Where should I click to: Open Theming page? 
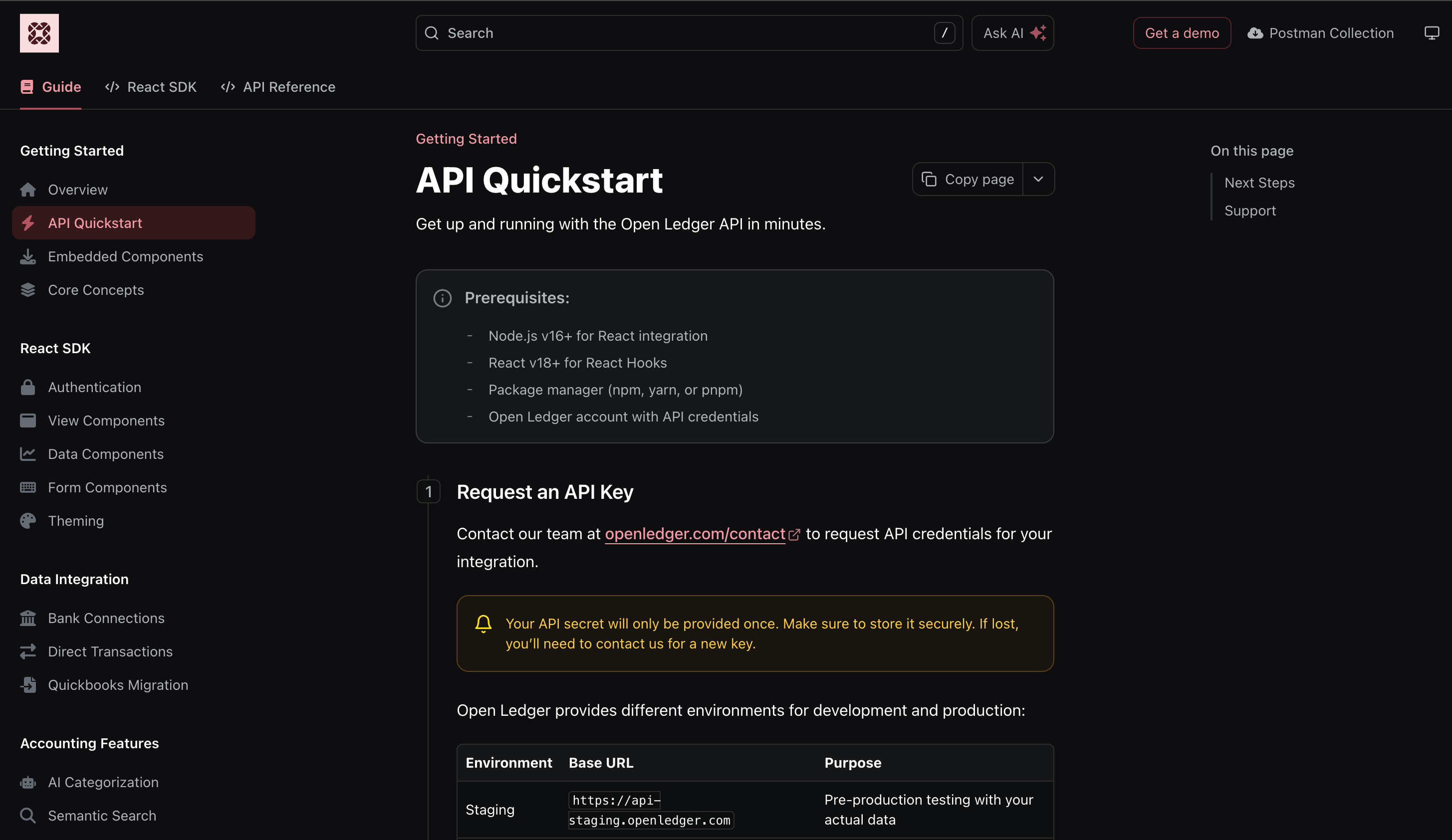click(134, 521)
